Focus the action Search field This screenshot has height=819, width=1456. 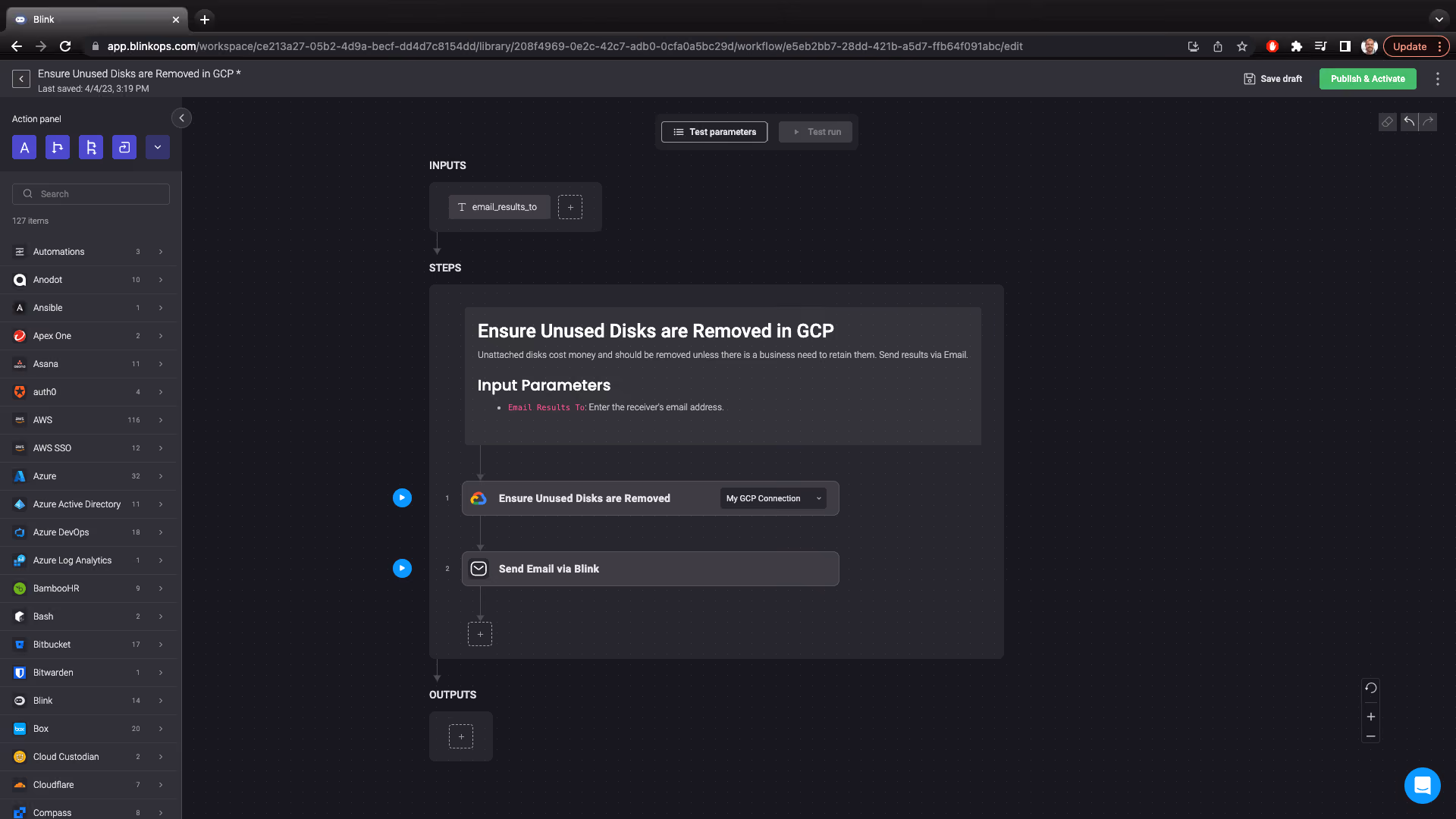click(x=91, y=194)
